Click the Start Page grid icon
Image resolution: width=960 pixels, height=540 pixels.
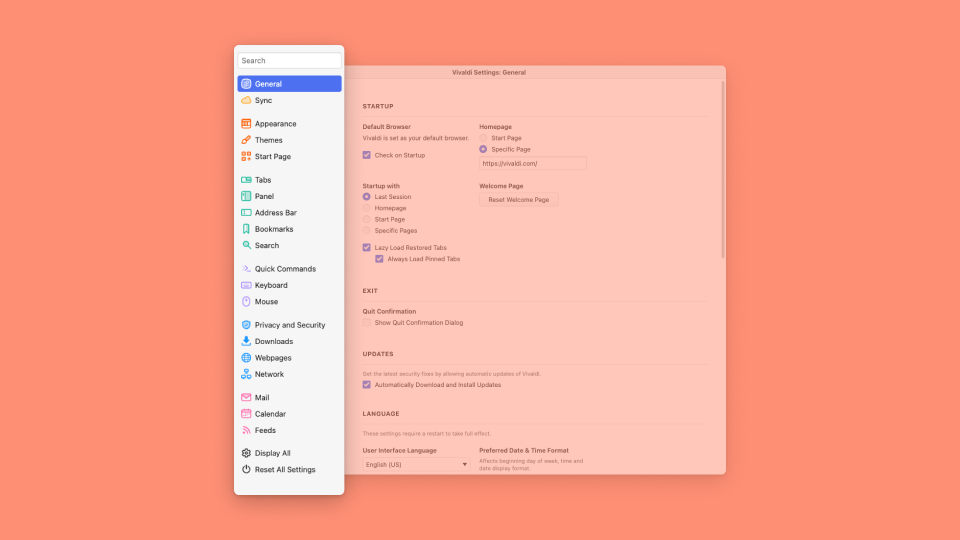click(x=246, y=157)
